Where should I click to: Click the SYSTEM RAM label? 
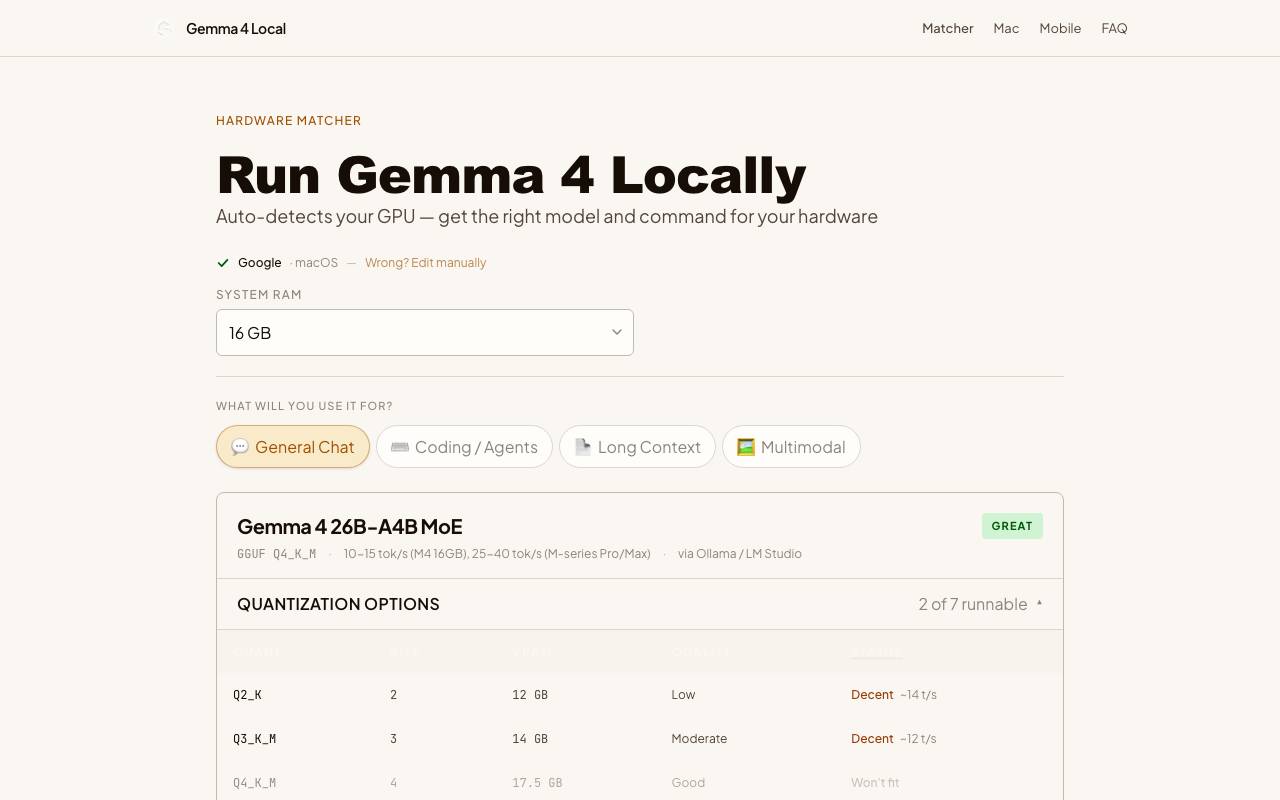point(259,295)
